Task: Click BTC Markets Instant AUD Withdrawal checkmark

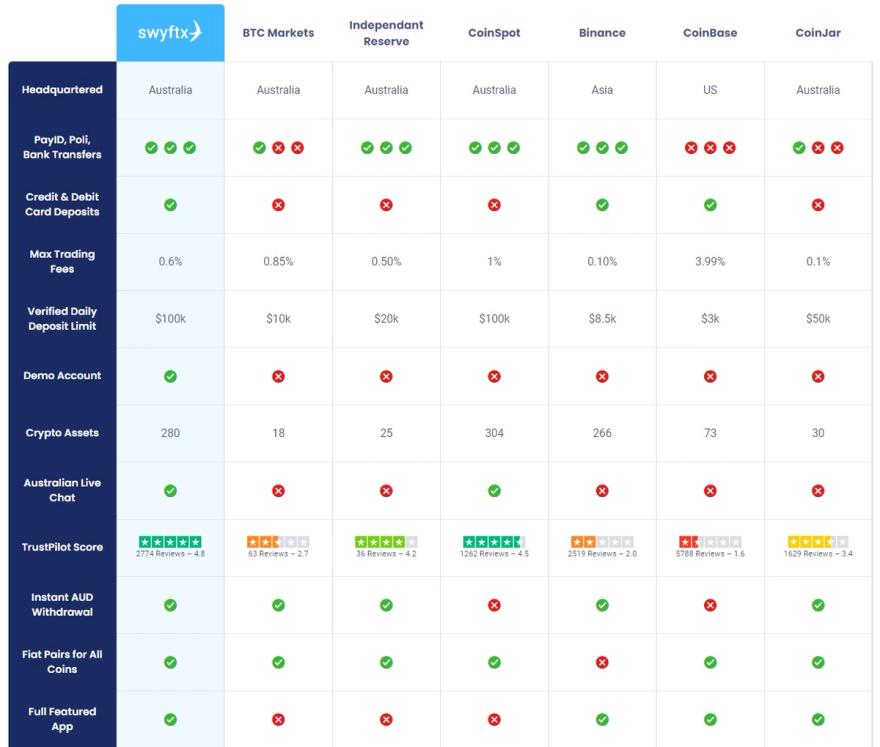Action: click(278, 605)
